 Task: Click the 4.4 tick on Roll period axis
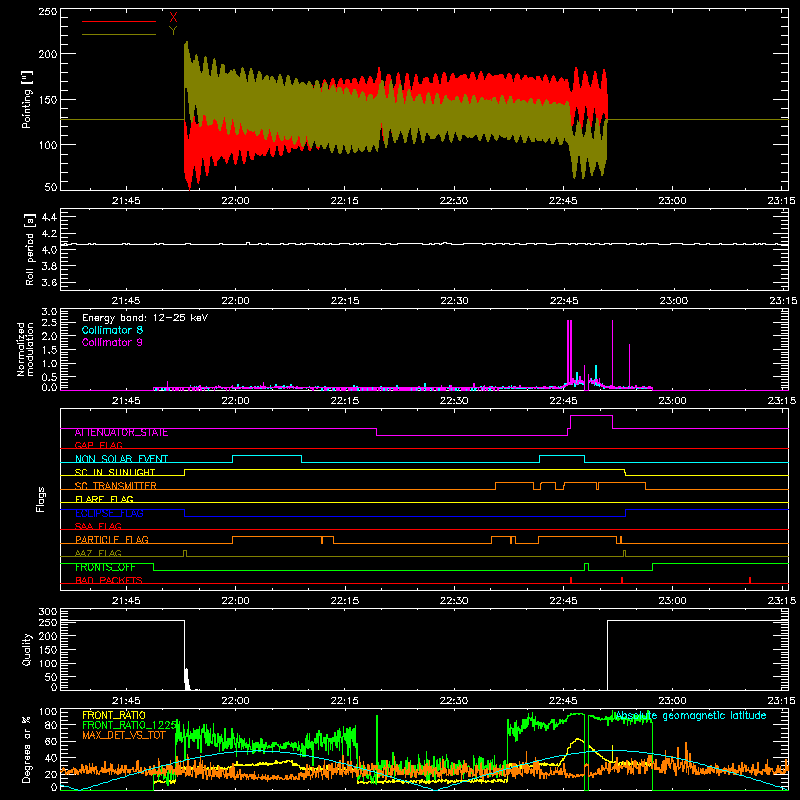(49, 217)
